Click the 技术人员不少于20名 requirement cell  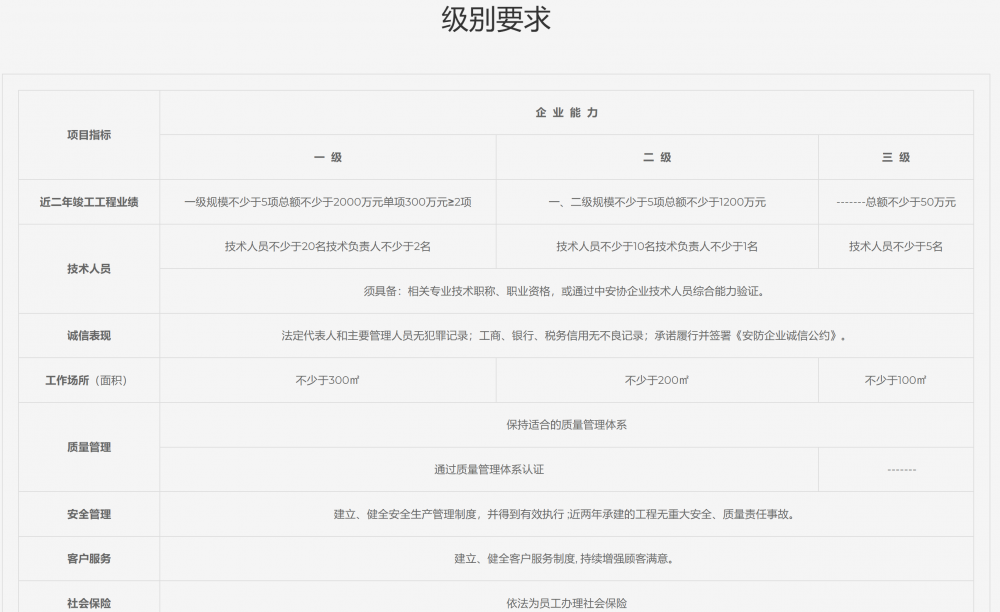tap(328, 246)
